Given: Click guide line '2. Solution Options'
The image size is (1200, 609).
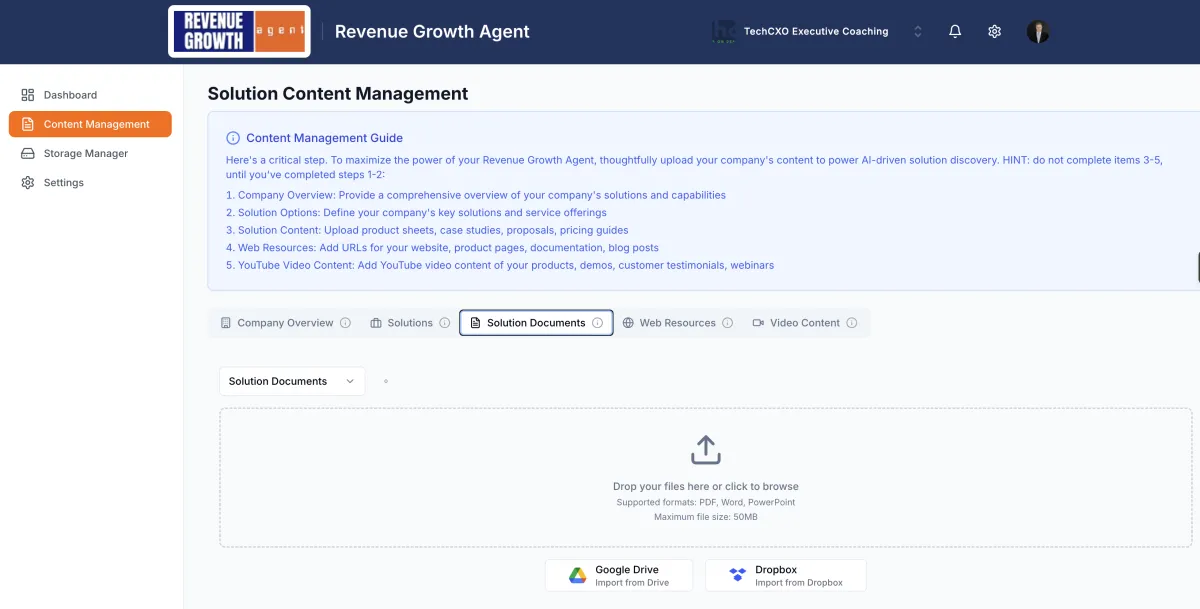Looking at the screenshot, I should point(416,212).
